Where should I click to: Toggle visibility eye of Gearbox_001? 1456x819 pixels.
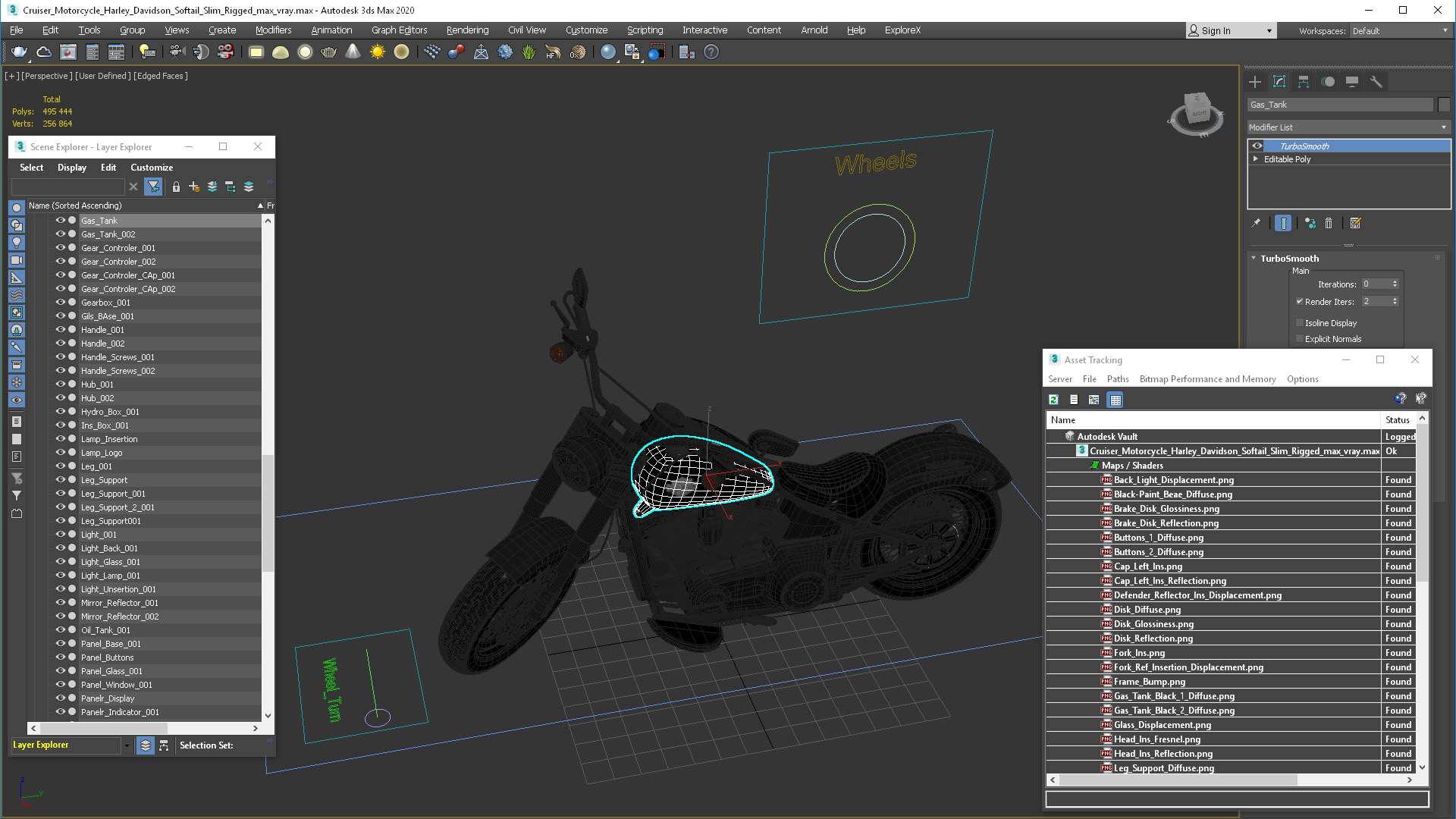pos(60,303)
